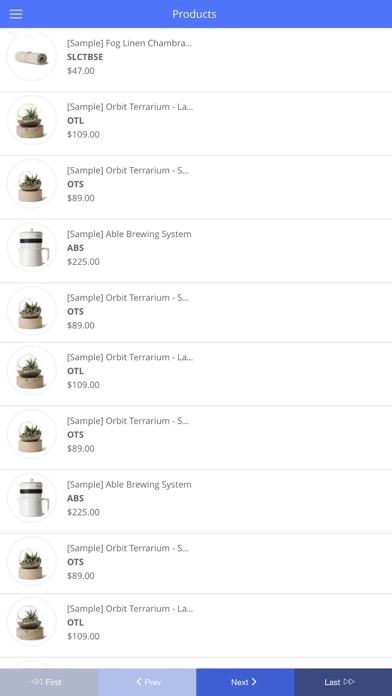Tap the second Able Brewing System thumbnail

click(32, 498)
